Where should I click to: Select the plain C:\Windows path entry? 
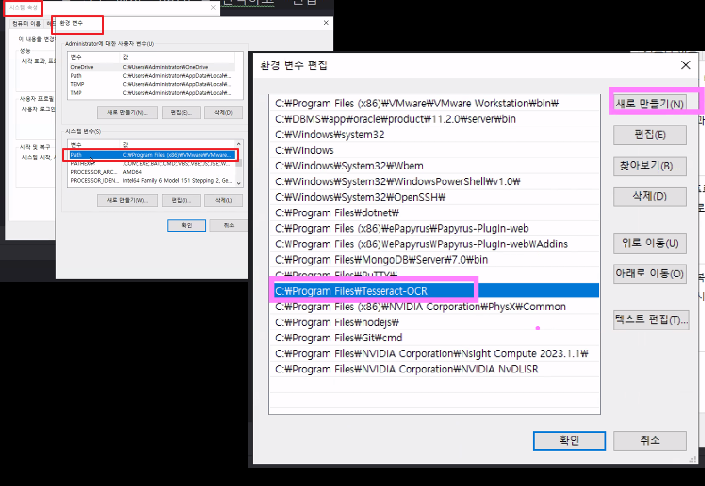point(434,150)
